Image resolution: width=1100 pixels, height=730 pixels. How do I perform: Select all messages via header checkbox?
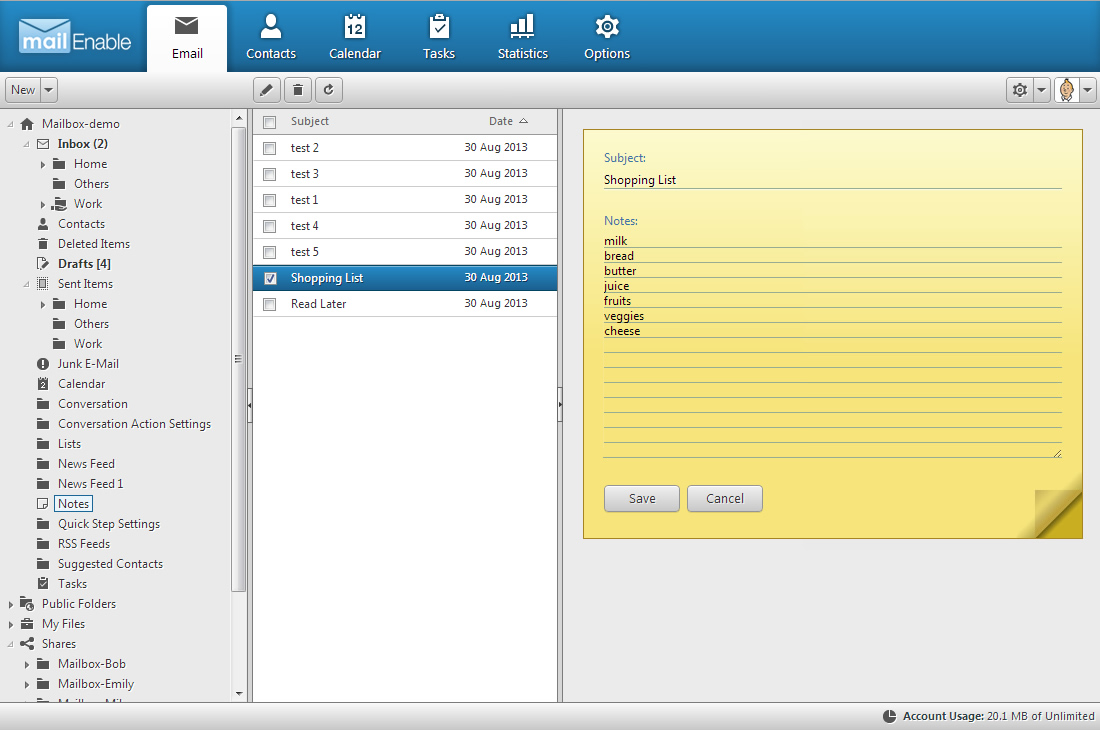point(269,121)
